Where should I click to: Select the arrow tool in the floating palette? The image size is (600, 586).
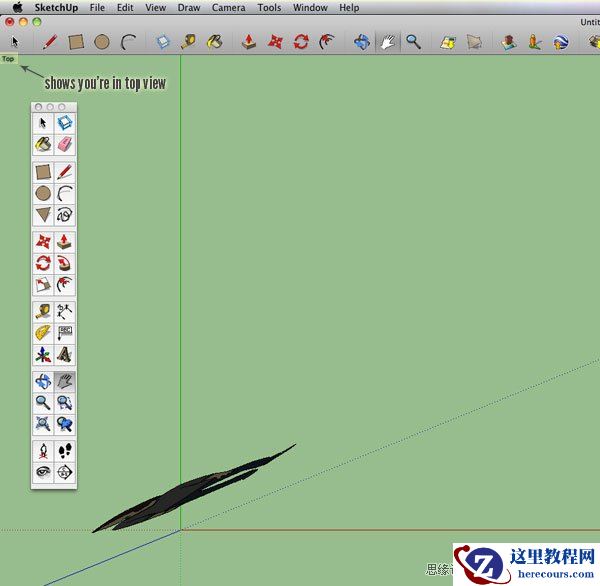[43, 123]
